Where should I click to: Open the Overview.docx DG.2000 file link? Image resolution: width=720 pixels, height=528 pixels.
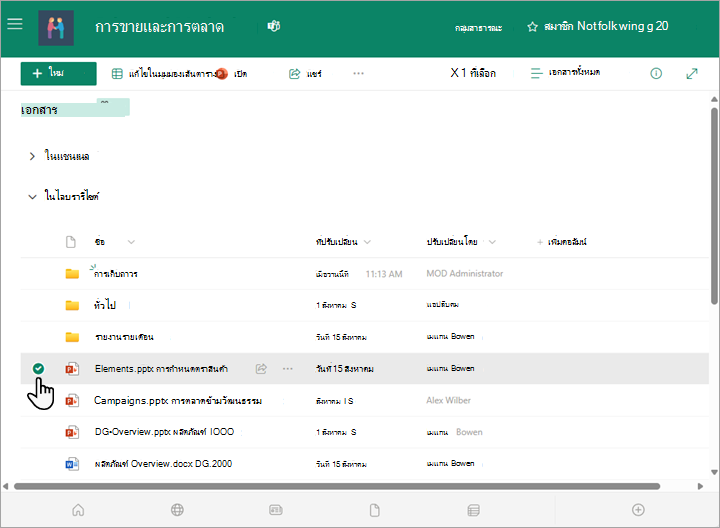coord(163,464)
